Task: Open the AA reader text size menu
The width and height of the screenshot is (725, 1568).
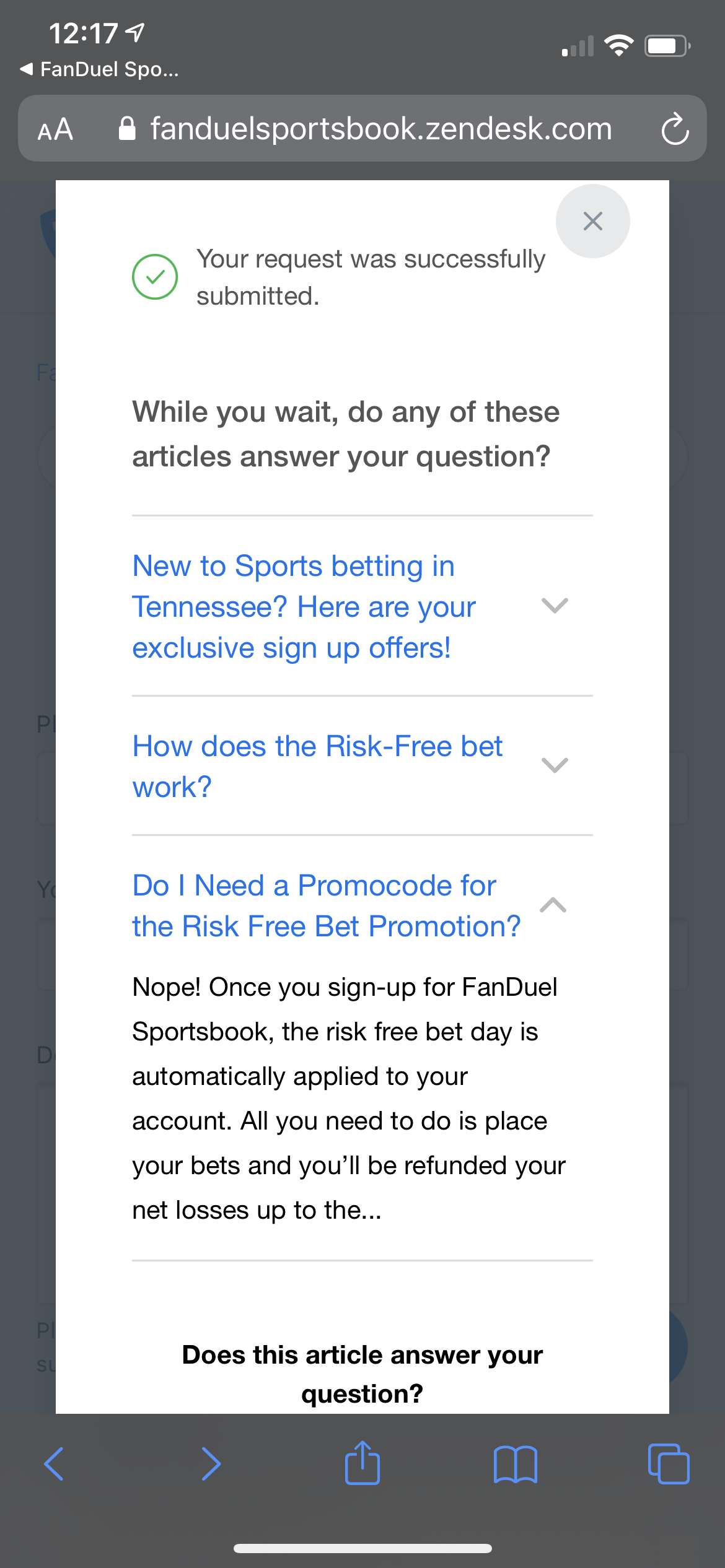Action: point(55,129)
